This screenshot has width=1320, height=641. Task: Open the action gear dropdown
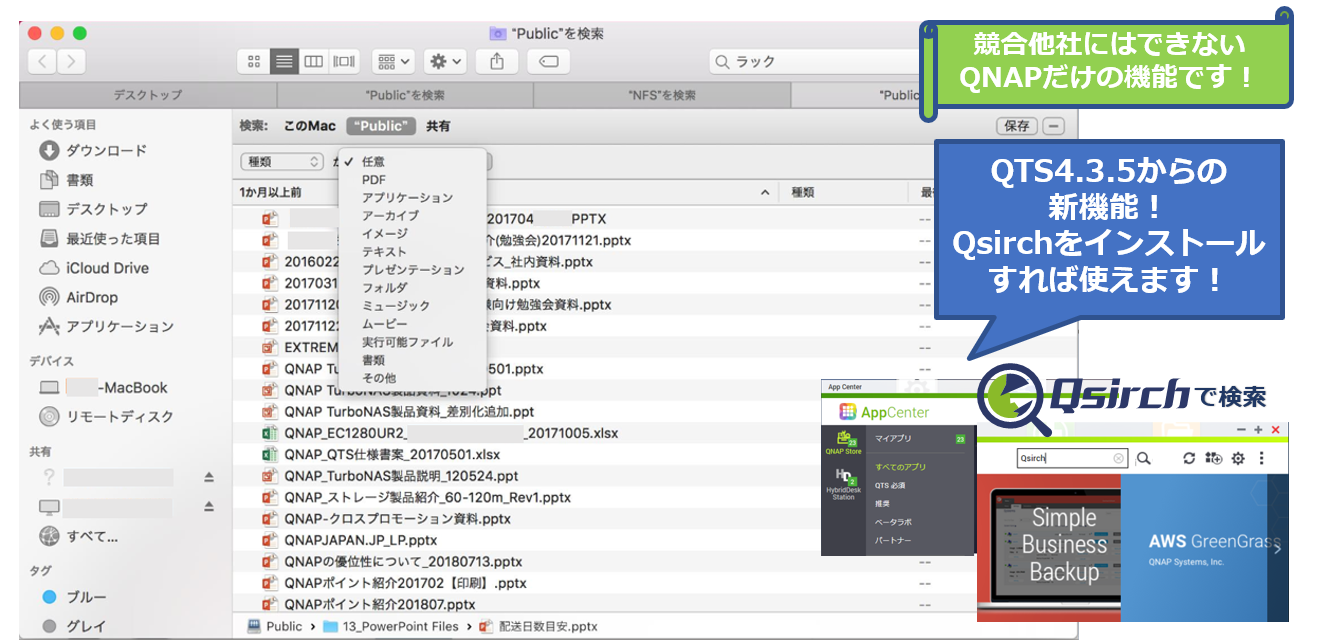coord(445,62)
